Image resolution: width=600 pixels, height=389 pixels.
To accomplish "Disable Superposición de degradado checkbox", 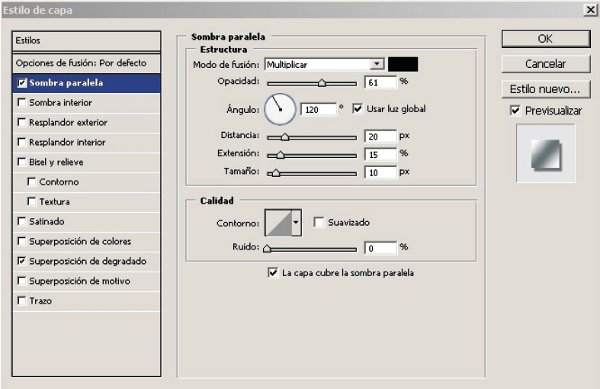I will [22, 261].
